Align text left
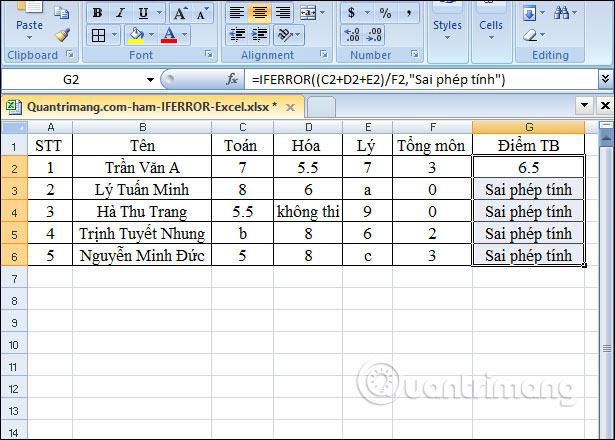This screenshot has width=615, height=440. pos(237,13)
